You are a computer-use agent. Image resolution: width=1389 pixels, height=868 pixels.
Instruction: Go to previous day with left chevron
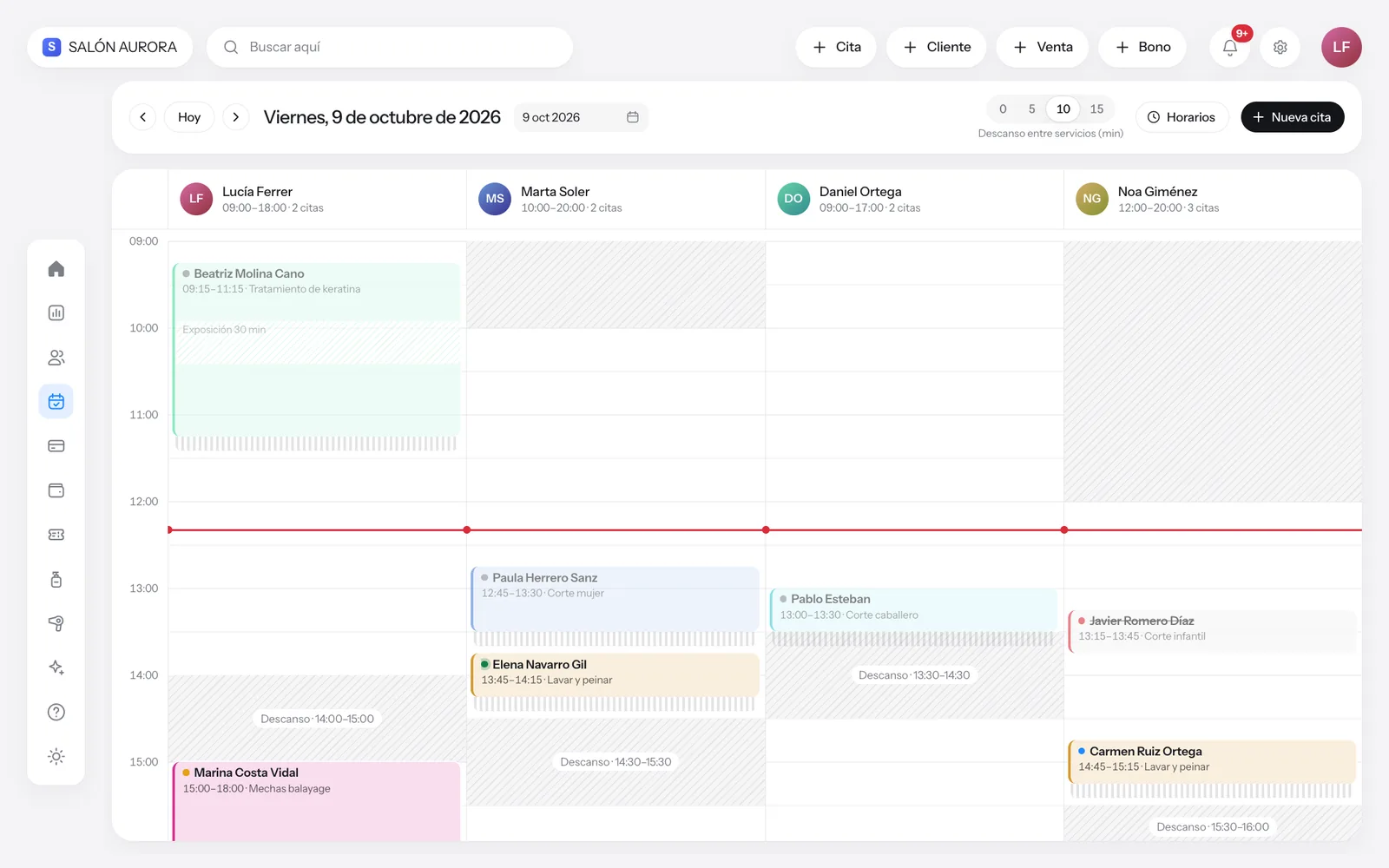click(x=143, y=117)
